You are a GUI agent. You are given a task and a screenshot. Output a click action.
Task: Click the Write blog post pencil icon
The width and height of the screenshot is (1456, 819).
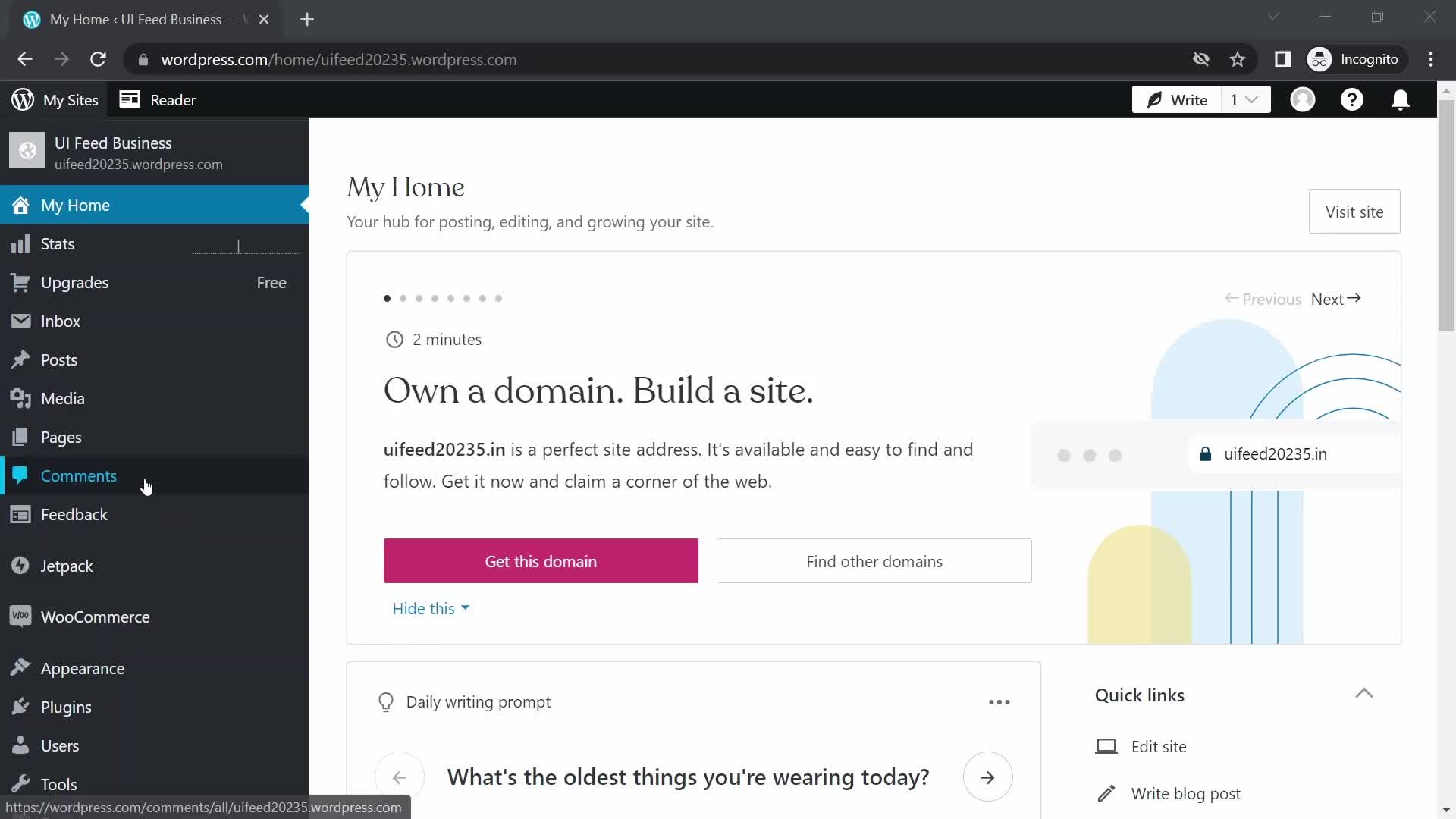pyautogui.click(x=1107, y=793)
